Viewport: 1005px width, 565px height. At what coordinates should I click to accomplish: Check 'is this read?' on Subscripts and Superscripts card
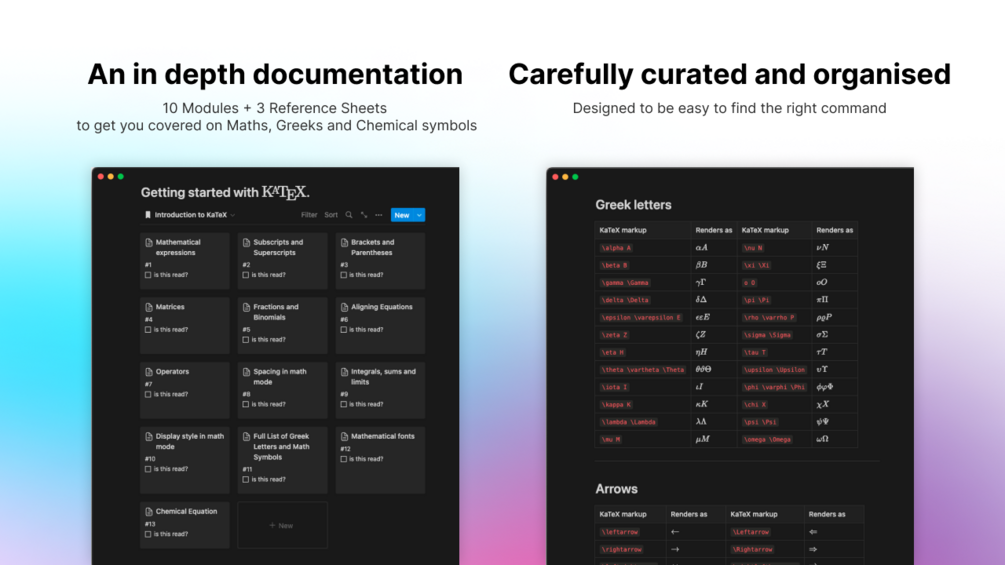(245, 275)
